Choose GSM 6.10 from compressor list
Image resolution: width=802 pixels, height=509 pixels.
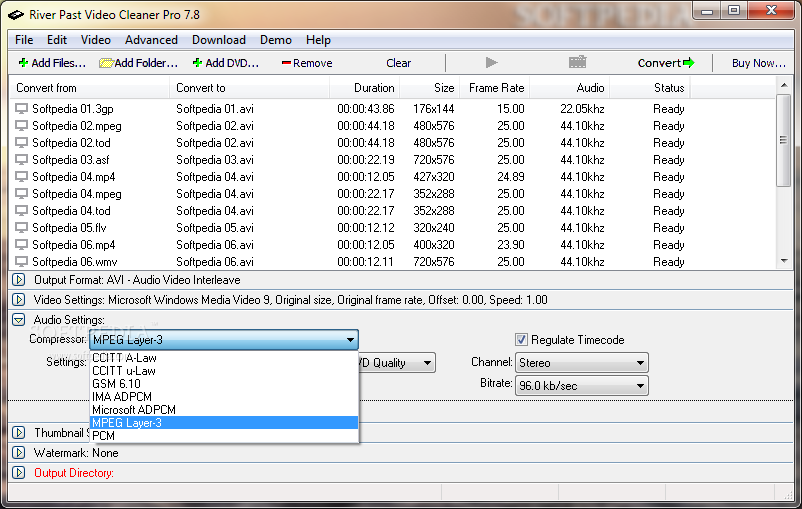[x=224, y=384]
